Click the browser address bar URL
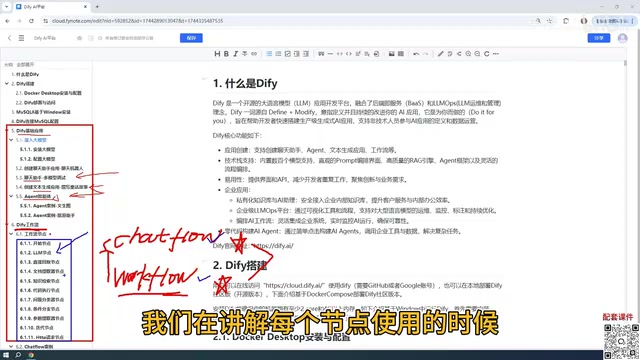This screenshot has width=640, height=360. (138, 21)
